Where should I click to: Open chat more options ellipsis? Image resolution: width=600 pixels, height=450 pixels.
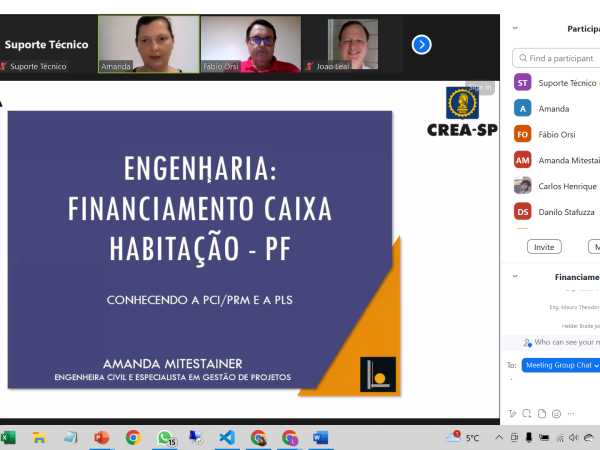tap(571, 414)
